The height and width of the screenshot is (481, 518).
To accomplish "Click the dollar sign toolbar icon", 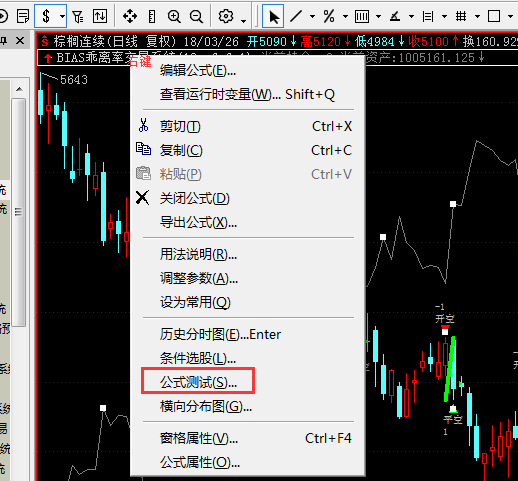I will 46,16.
